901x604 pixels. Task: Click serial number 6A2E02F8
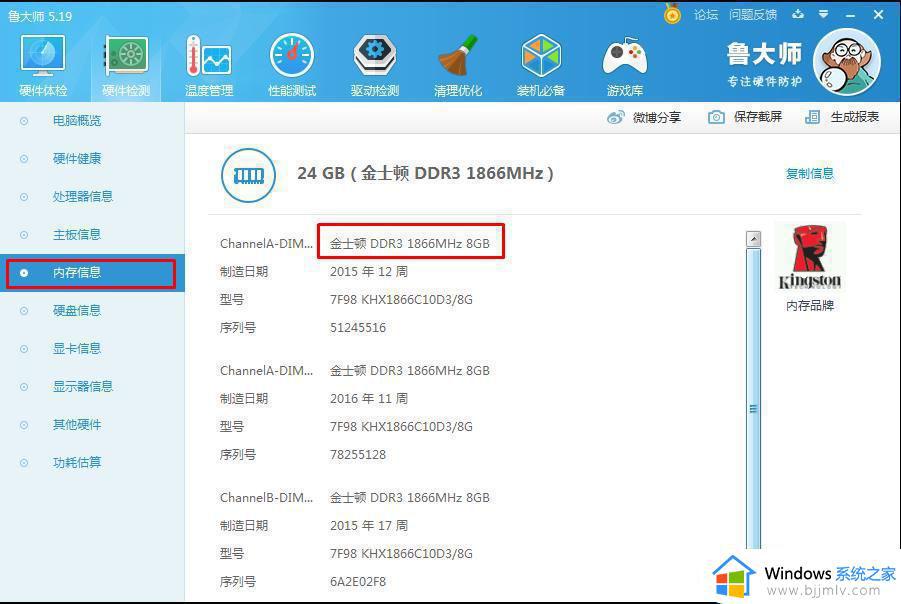click(x=358, y=582)
